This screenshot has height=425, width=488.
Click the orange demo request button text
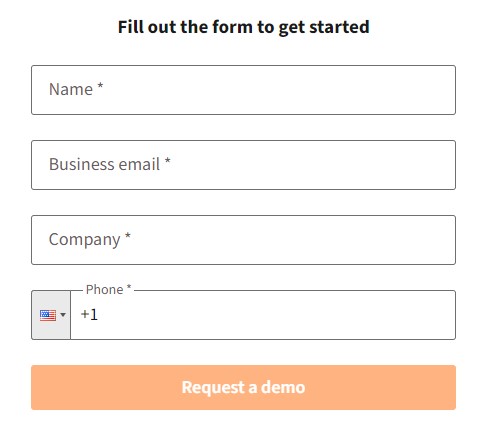[x=243, y=387]
